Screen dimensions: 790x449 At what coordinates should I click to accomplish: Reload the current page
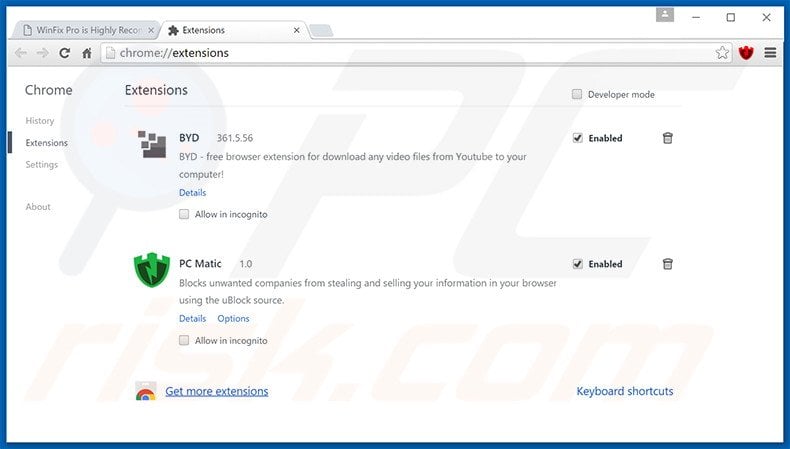click(x=64, y=53)
